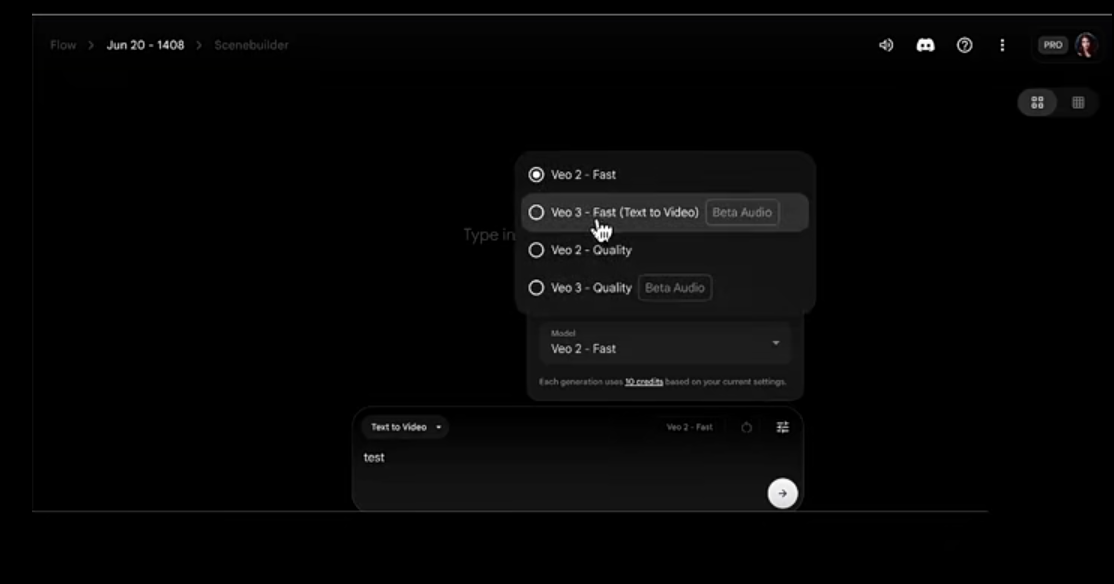Viewport: 1114px width, 584px height.
Task: Click the 'Veo 2 - Fast' label in prompt bar
Action: click(689, 427)
